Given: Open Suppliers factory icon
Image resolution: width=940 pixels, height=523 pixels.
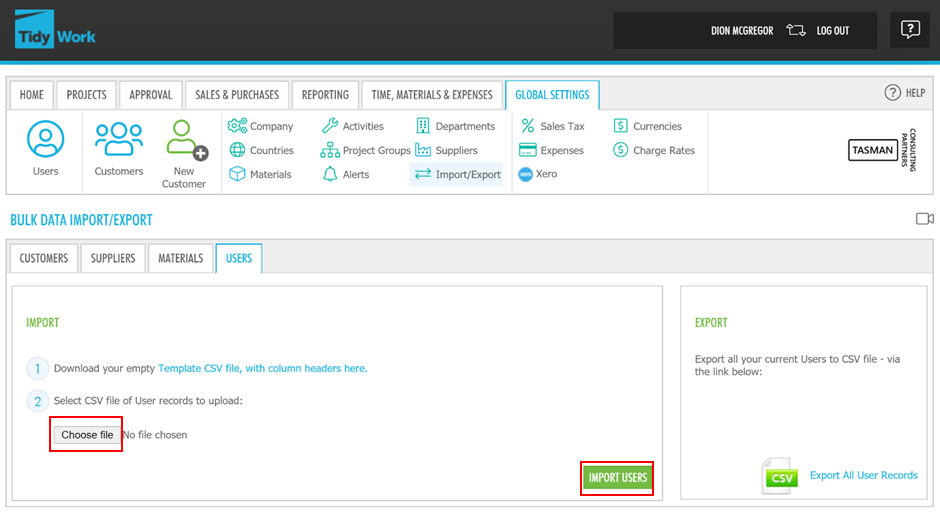Looking at the screenshot, I should pyautogui.click(x=423, y=150).
